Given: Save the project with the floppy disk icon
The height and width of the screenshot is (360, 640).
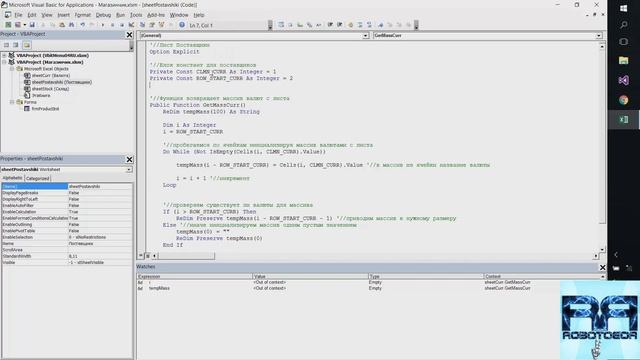Looking at the screenshot, I should (32, 25).
